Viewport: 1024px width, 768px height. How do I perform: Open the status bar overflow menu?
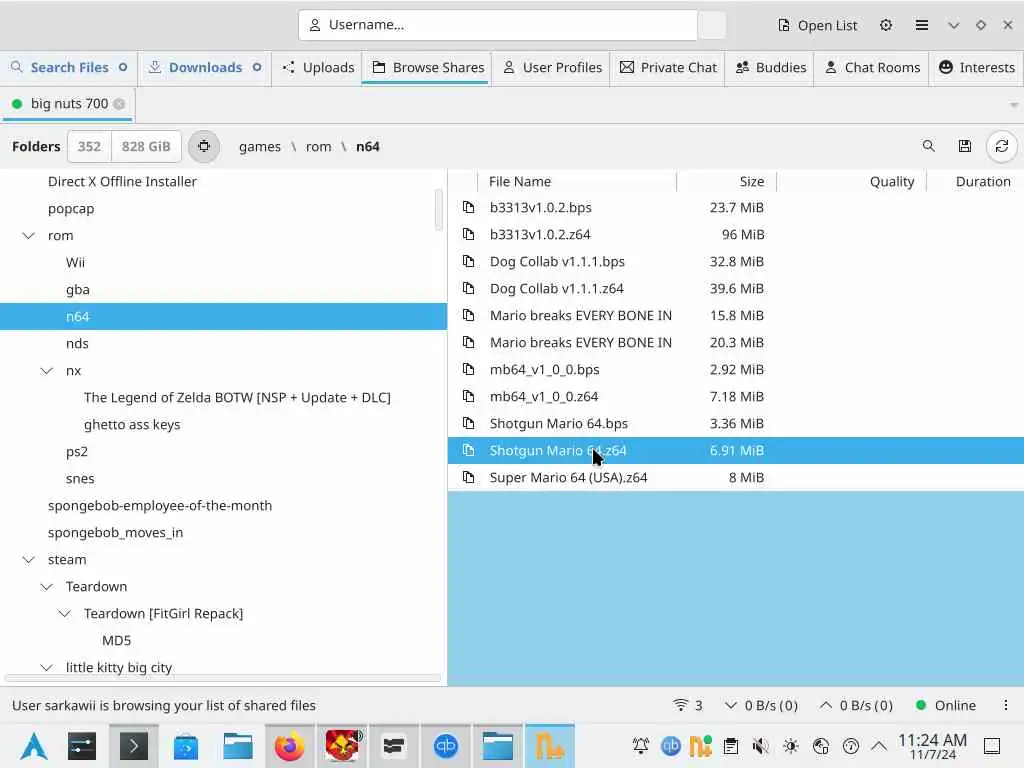pos(1006,705)
